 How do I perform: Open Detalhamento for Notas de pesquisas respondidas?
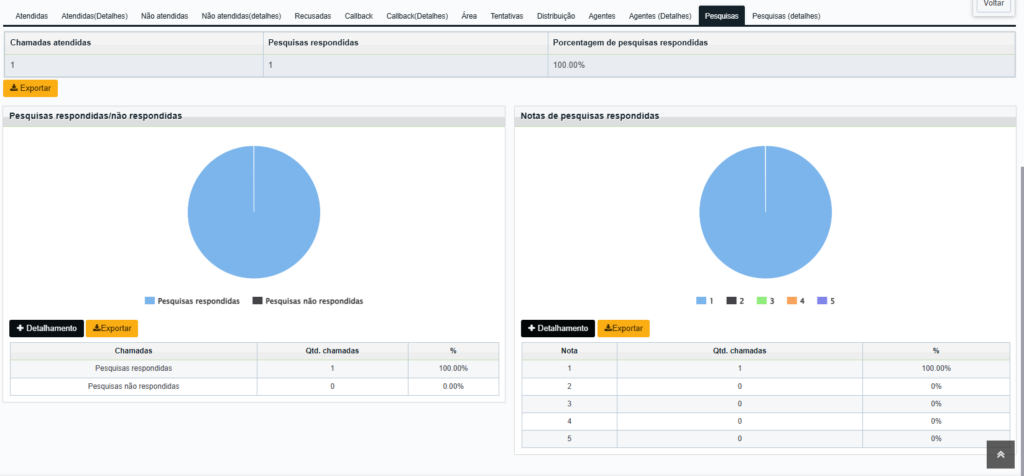(x=558, y=328)
